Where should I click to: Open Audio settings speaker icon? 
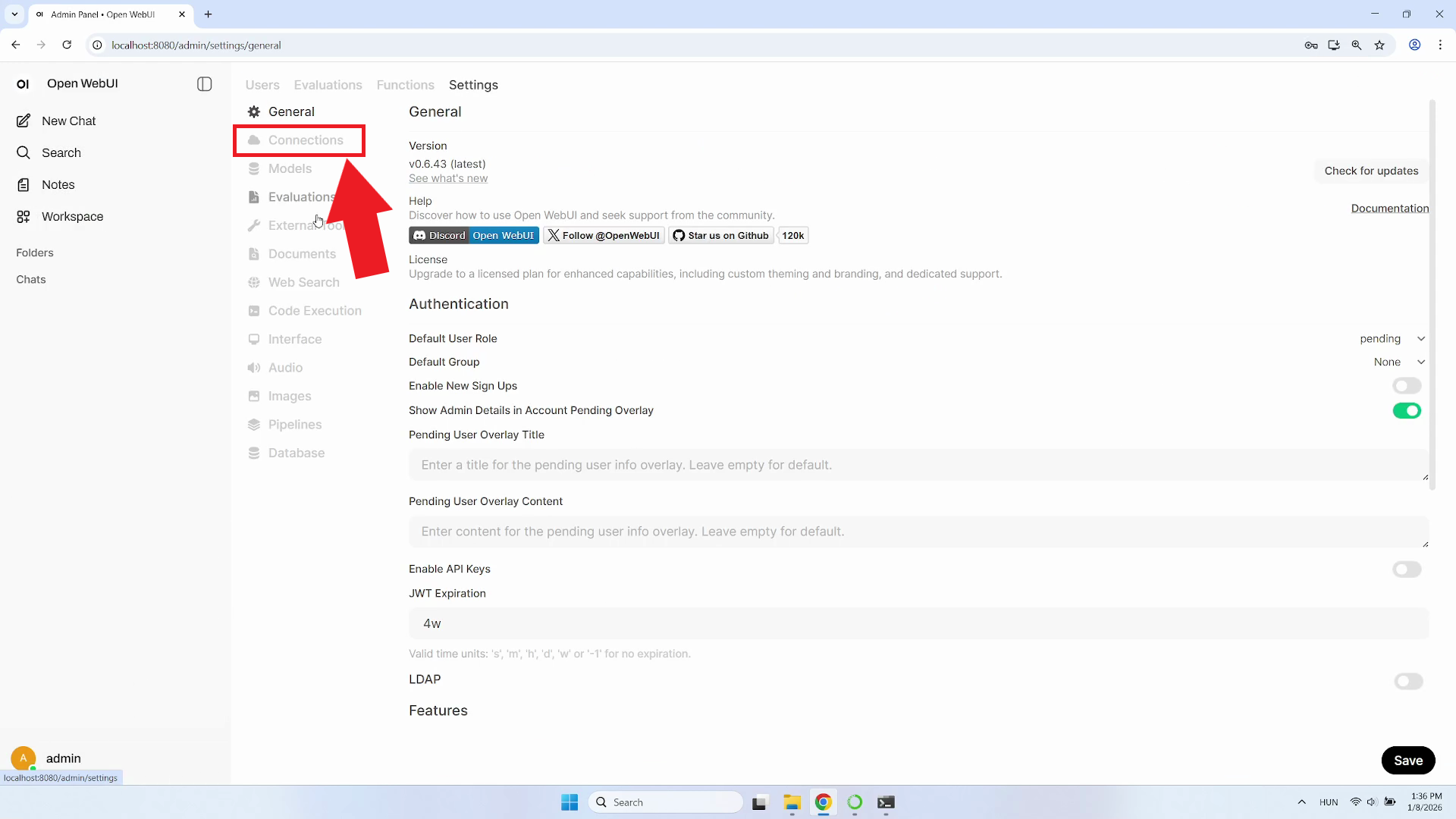[254, 368]
